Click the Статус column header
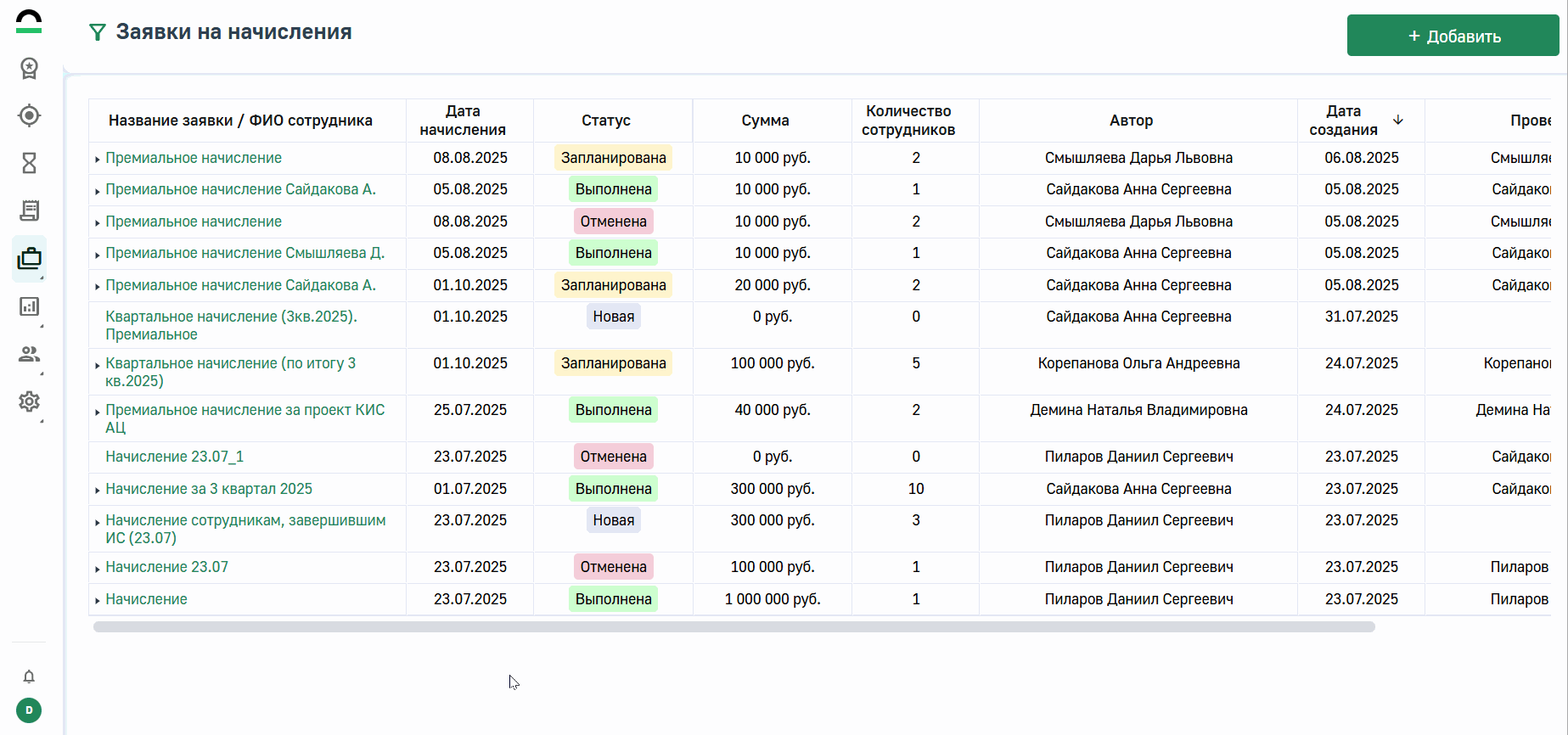1568x735 pixels. pyautogui.click(x=605, y=121)
